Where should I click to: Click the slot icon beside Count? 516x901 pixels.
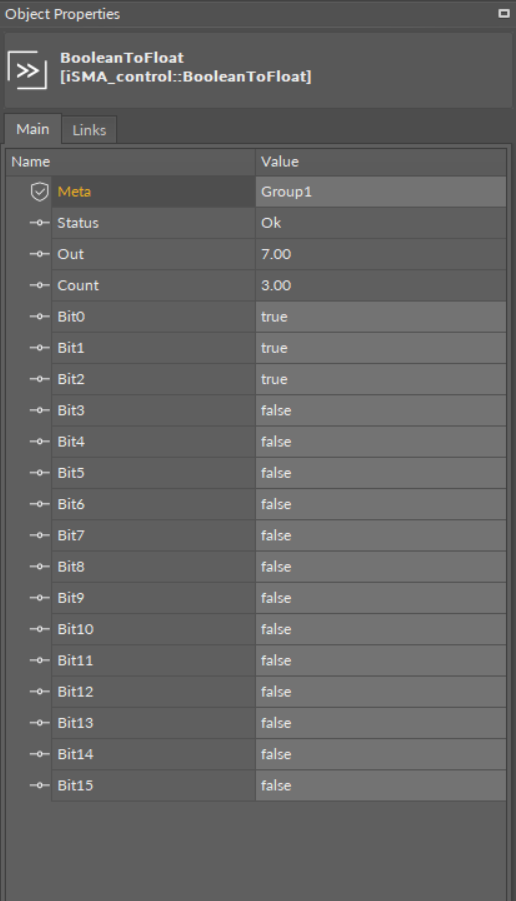39,286
